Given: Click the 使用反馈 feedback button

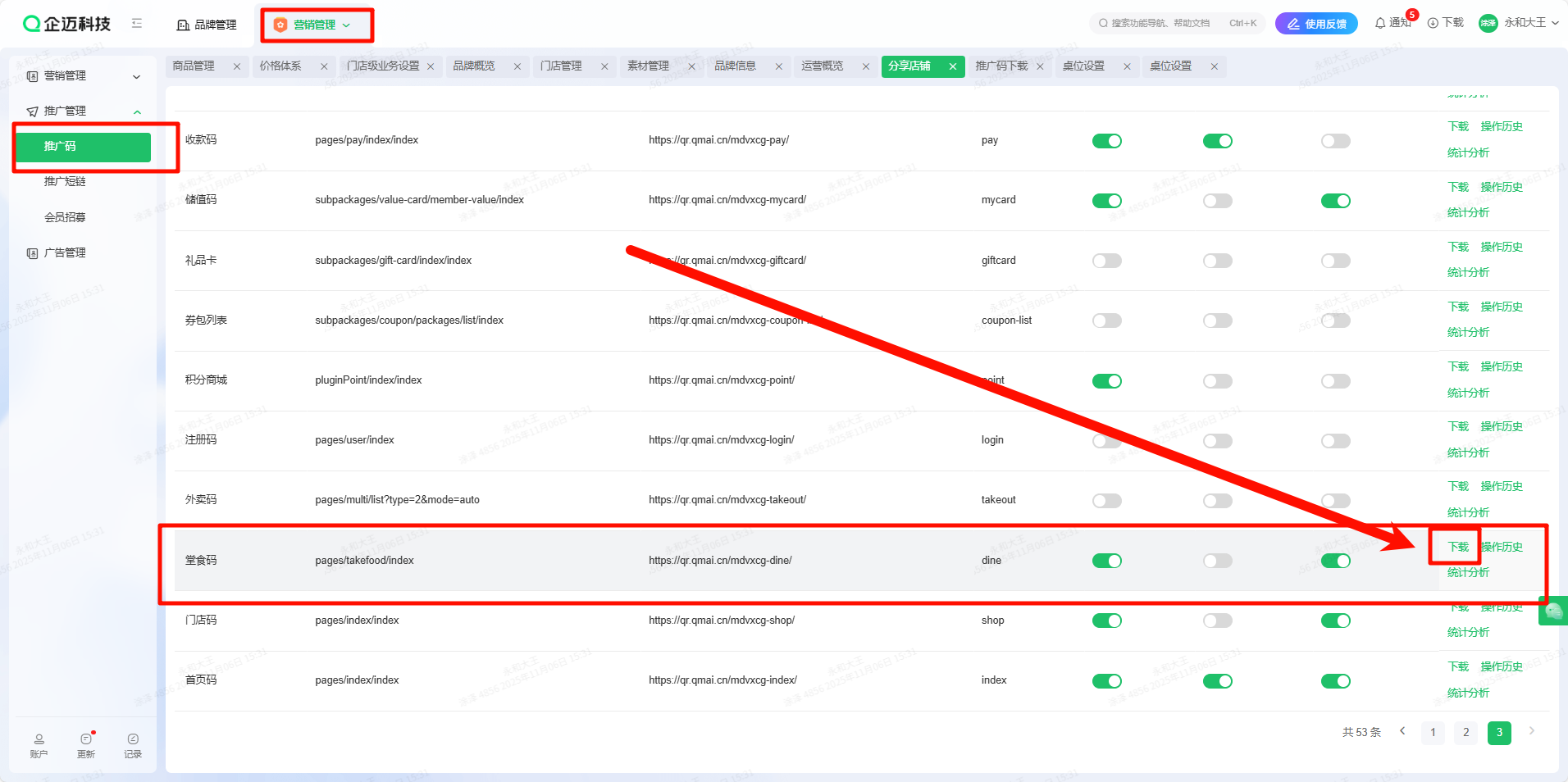Looking at the screenshot, I should tap(1316, 24).
